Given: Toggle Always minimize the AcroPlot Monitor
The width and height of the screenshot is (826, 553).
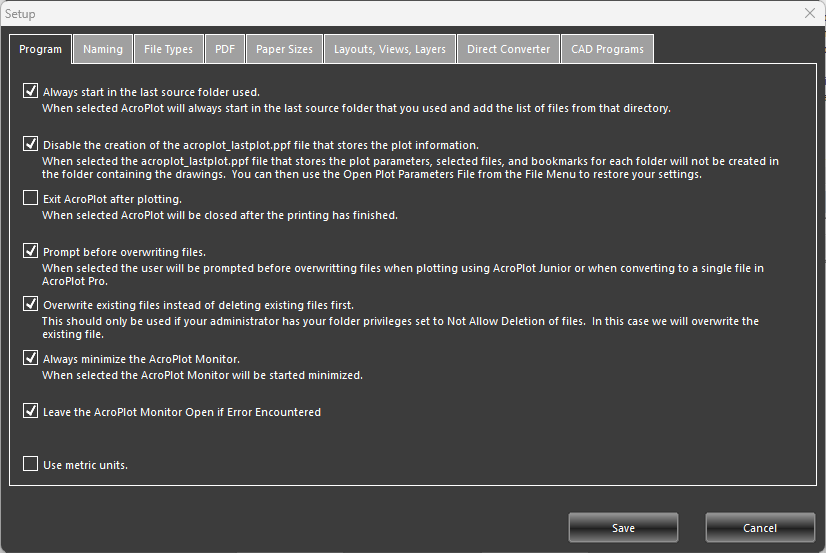Looking at the screenshot, I should coord(31,358).
